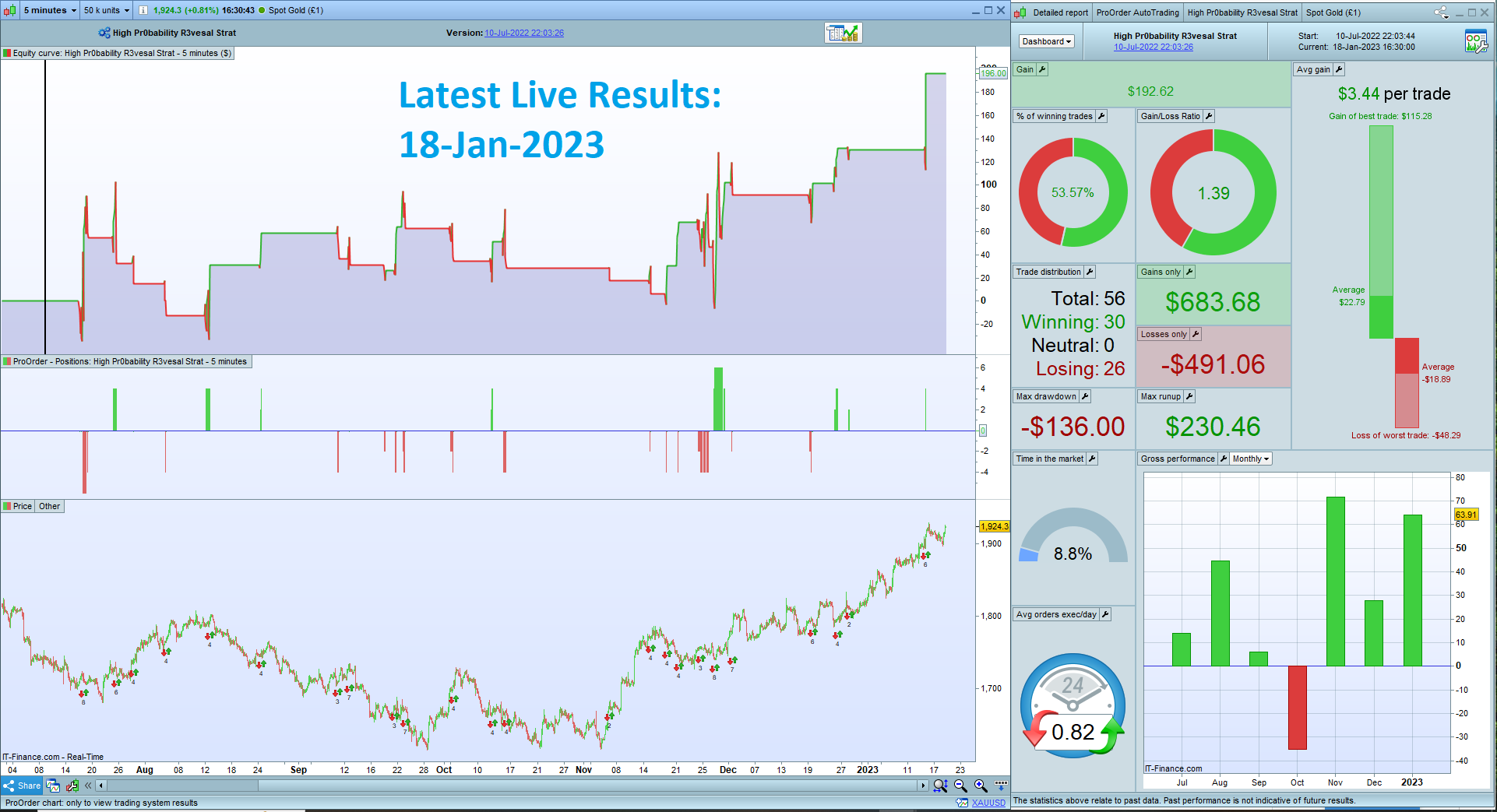The image size is (1497, 812).
Task: Configure the Gains only widget wrench
Action: coord(1189,272)
